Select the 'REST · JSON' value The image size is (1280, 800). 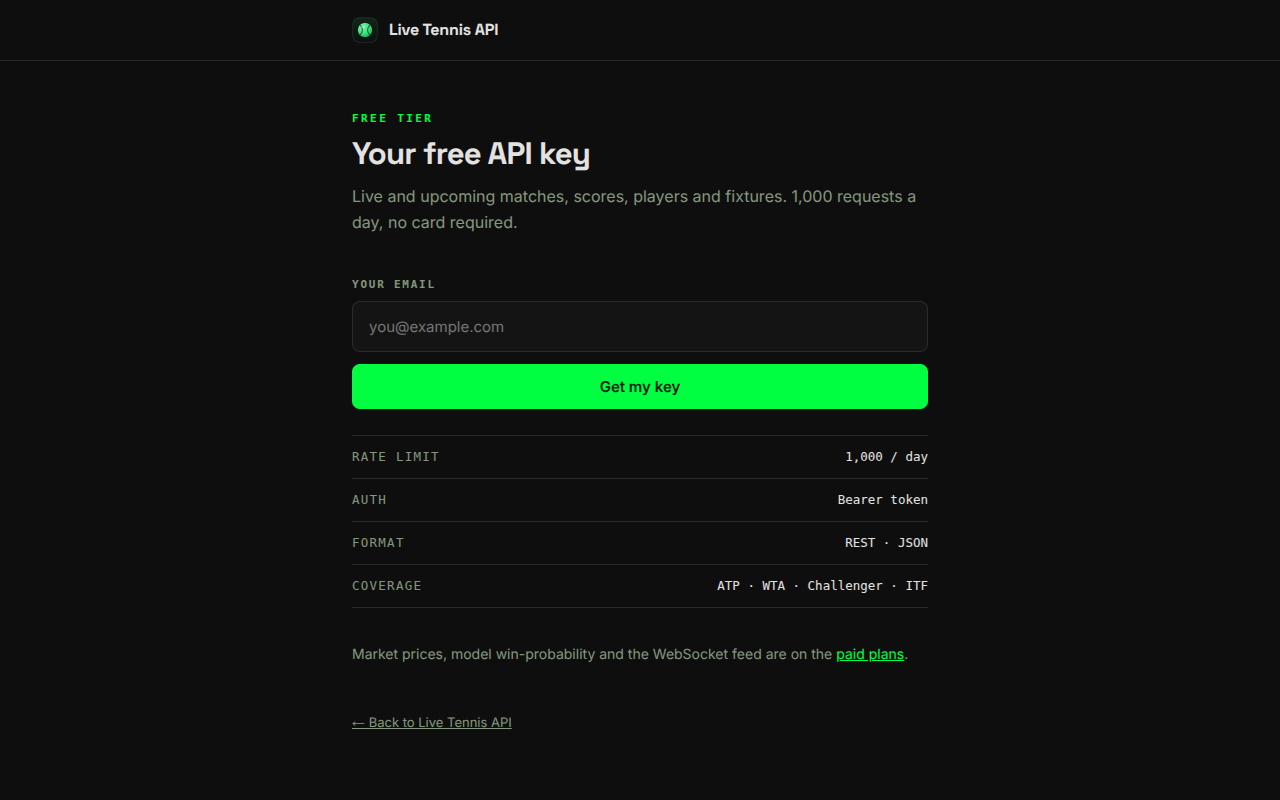[x=886, y=543]
